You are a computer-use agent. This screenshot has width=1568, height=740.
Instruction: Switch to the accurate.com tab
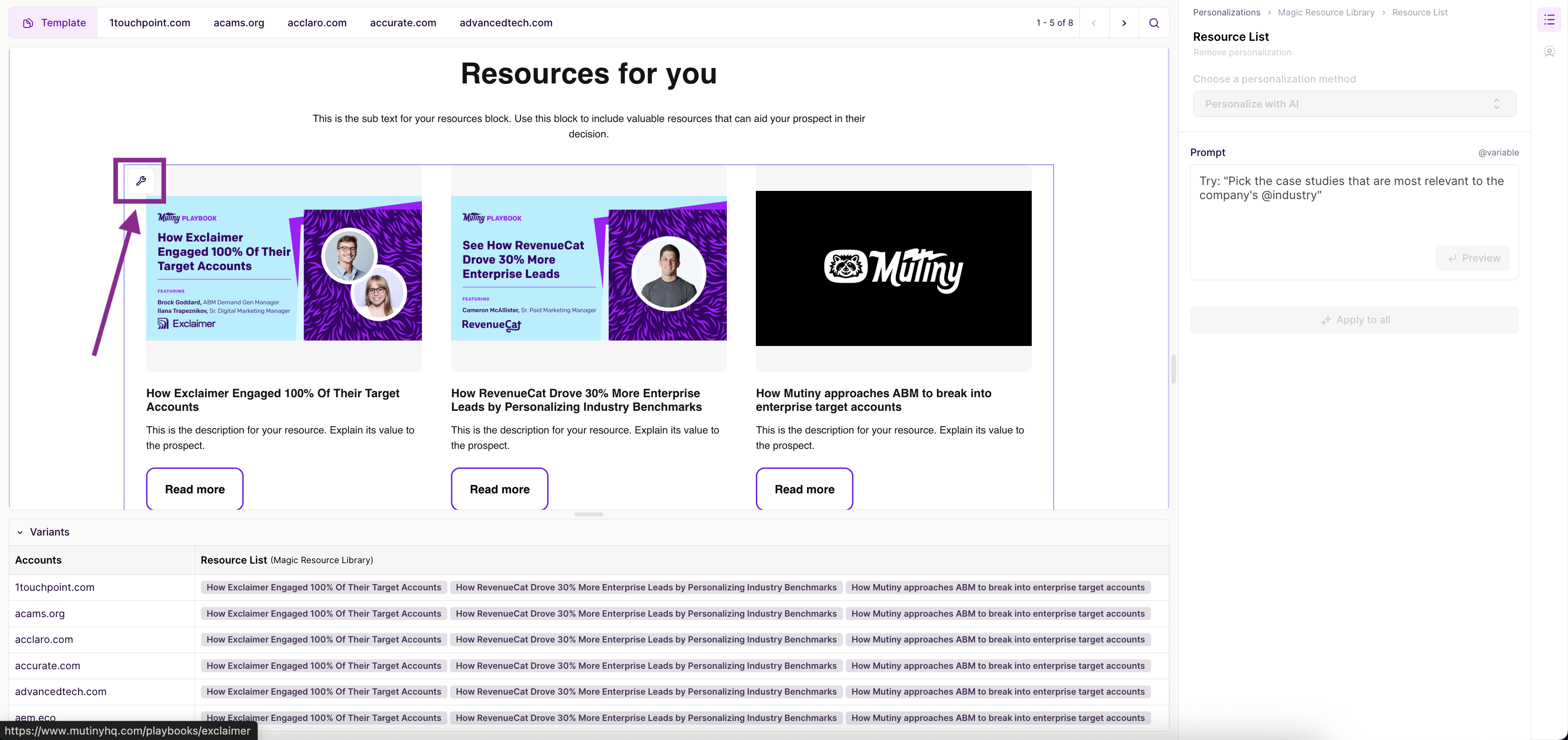403,23
